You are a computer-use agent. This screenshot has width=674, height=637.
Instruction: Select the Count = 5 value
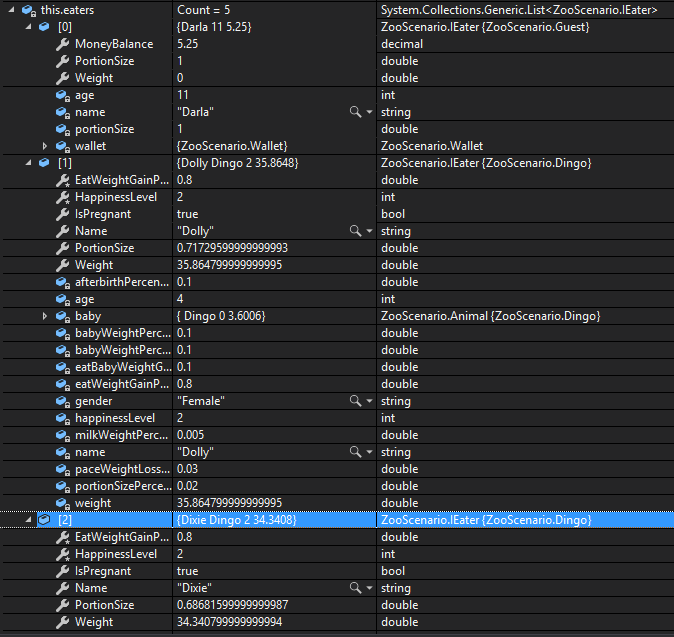click(203, 9)
